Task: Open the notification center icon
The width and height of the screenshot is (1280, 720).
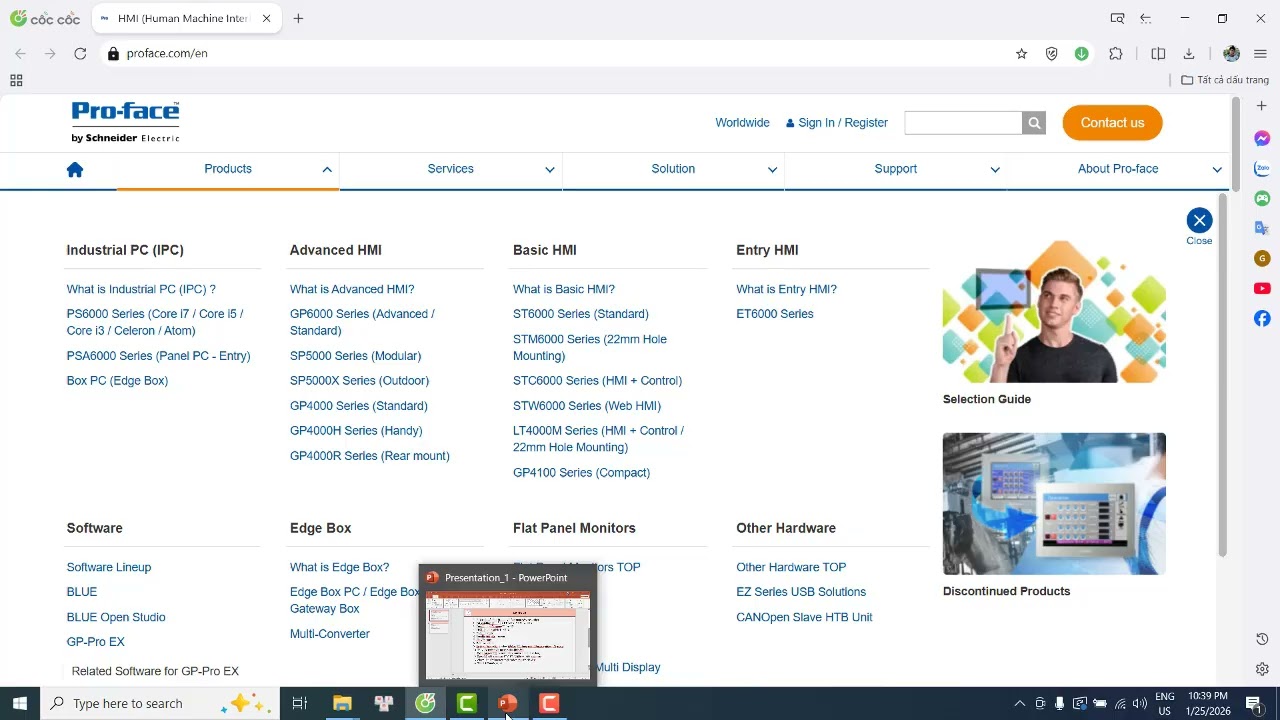Action: 1254,703
